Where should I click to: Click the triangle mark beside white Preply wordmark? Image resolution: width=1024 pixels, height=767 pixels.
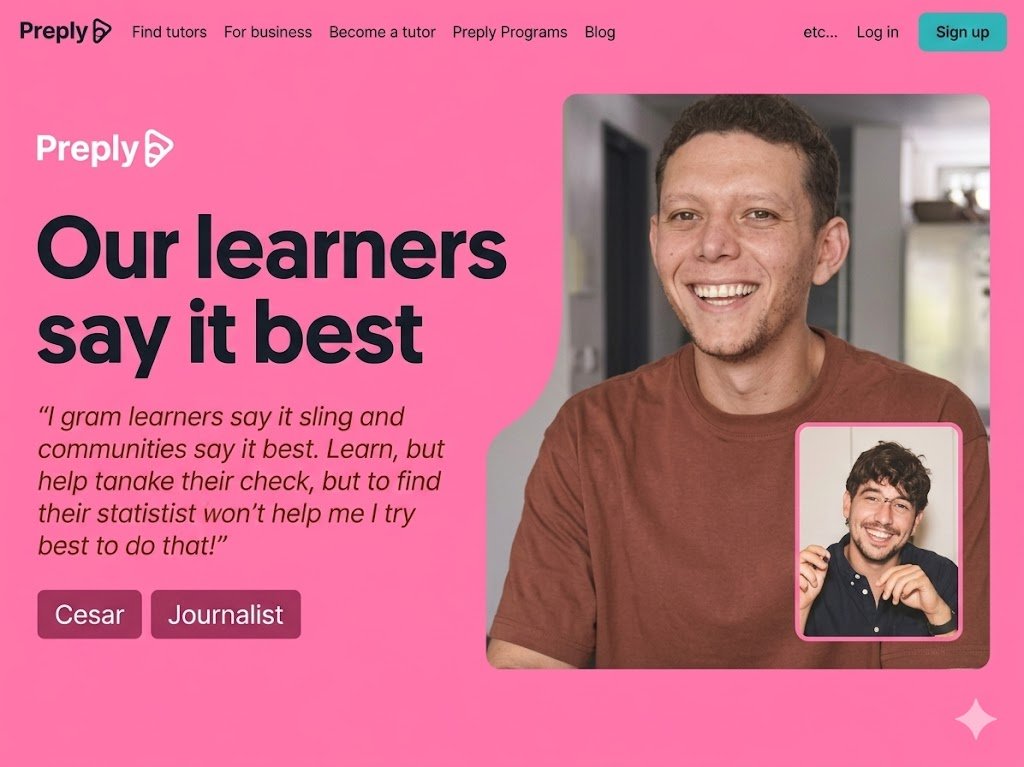pos(158,148)
